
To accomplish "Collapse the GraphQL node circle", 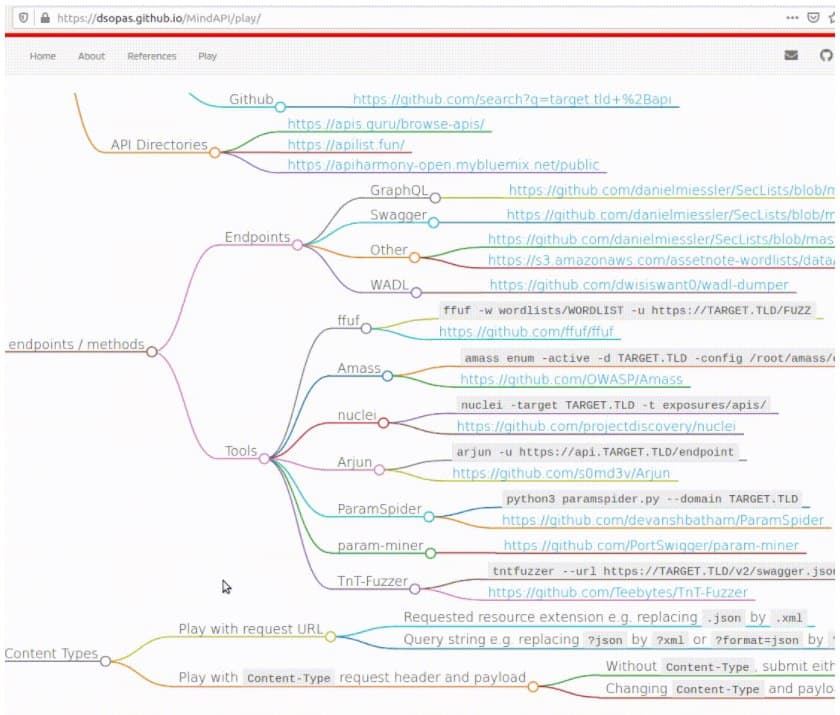I will point(436,198).
